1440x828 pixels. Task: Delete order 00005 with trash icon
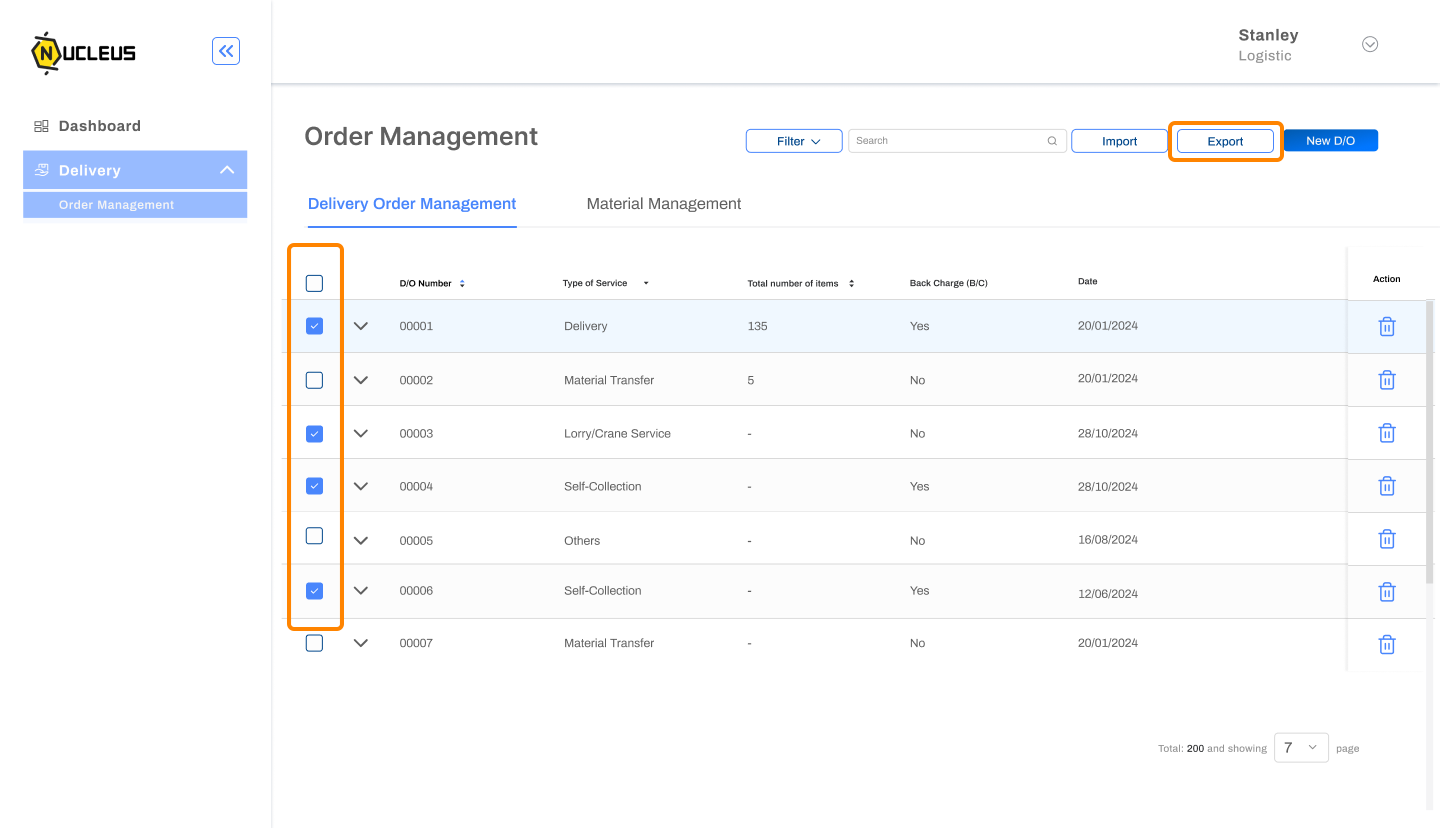coord(1387,539)
